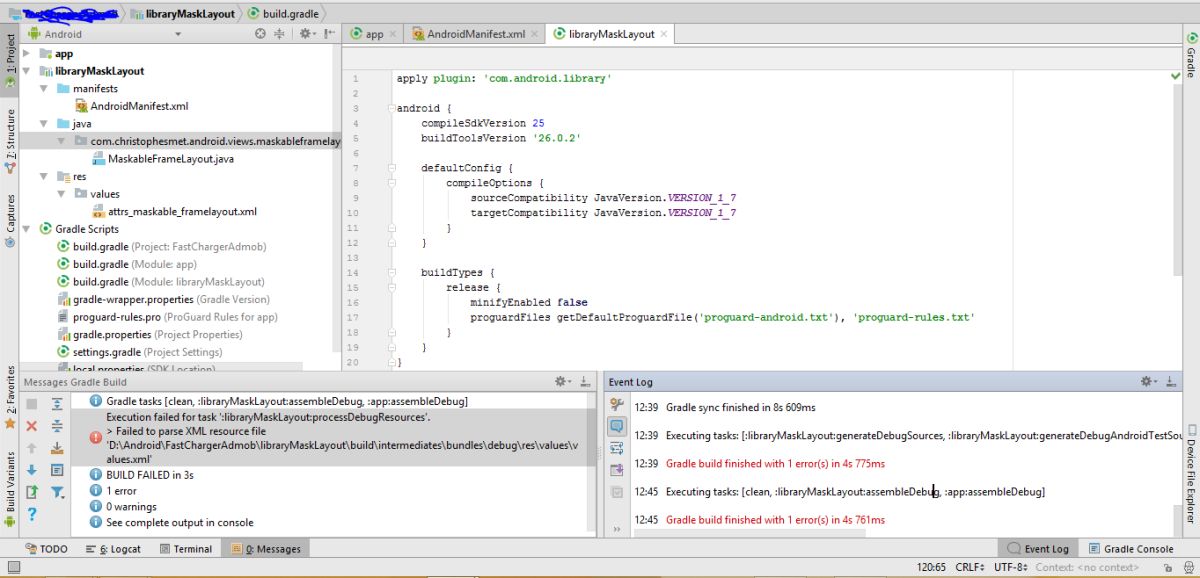Select libraryMaskLayout editor tab
The image size is (1200, 578).
611,34
